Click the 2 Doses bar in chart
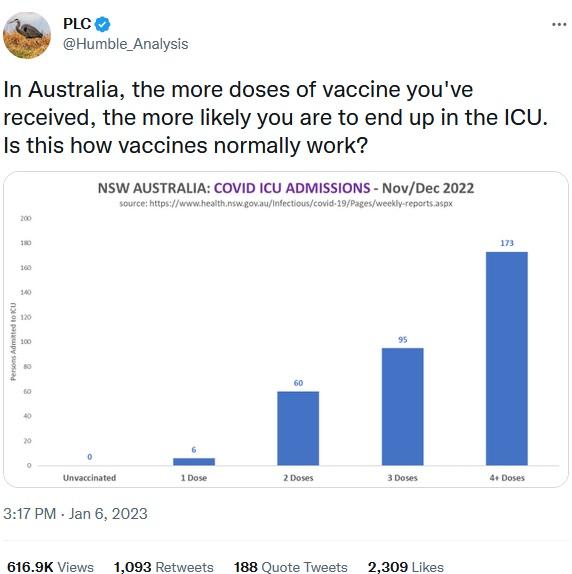This screenshot has width=572, height=574. (298, 428)
